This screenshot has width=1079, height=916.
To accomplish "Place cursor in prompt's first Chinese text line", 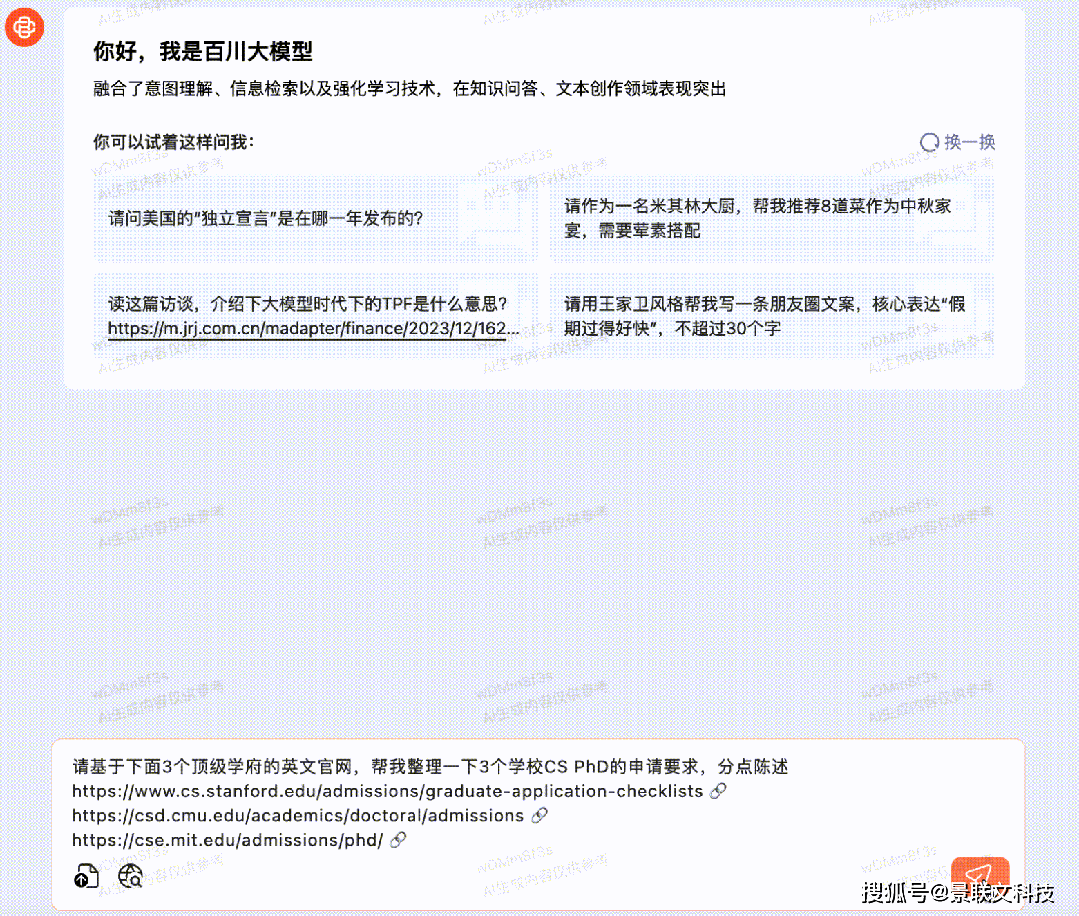I will click(x=430, y=767).
